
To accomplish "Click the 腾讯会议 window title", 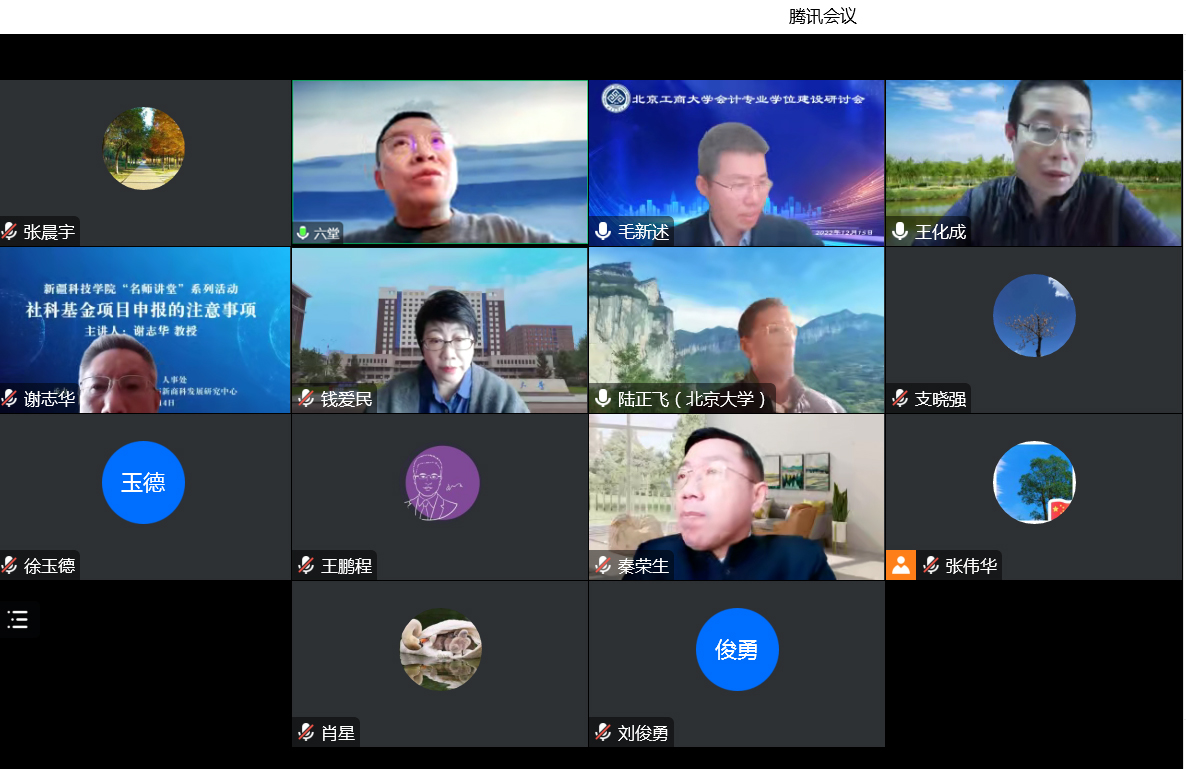I will (822, 16).
